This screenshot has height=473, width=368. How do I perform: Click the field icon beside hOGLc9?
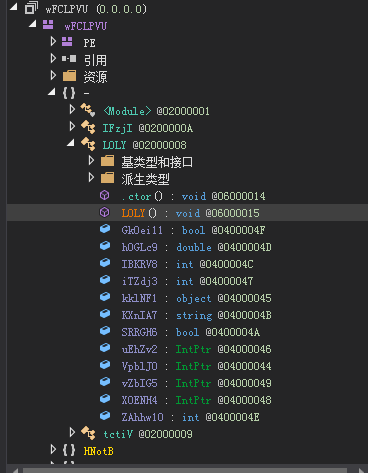pyautogui.click(x=105, y=246)
